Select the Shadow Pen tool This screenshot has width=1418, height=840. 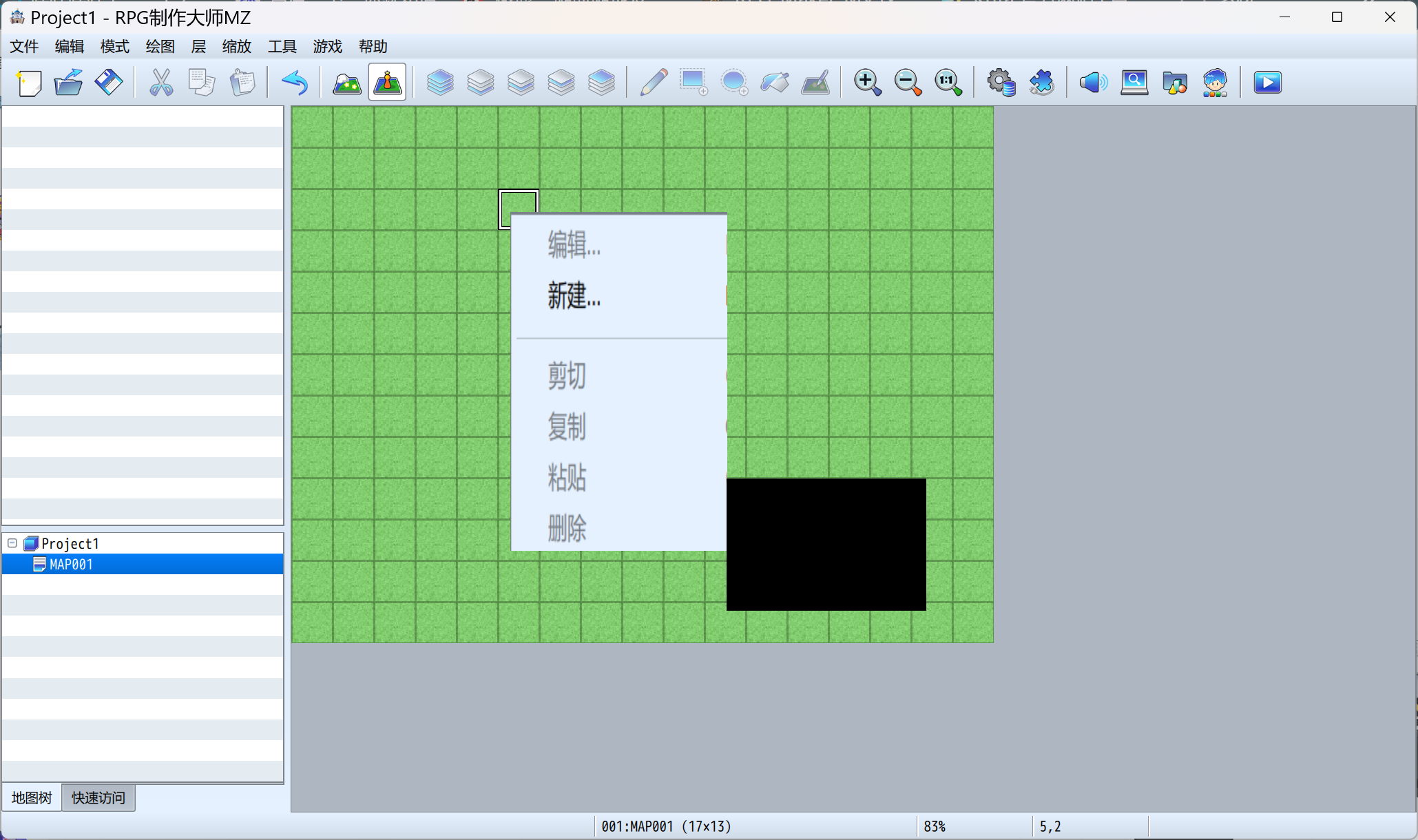pyautogui.click(x=815, y=83)
